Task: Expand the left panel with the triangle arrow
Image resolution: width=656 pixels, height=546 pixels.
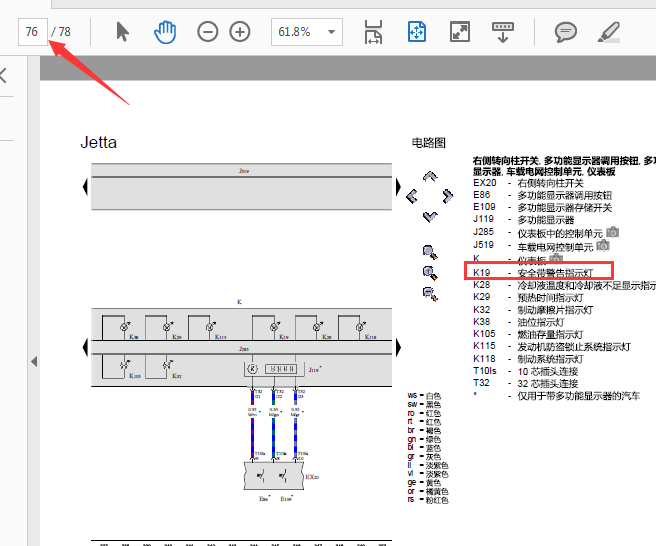Action: click(x=34, y=361)
